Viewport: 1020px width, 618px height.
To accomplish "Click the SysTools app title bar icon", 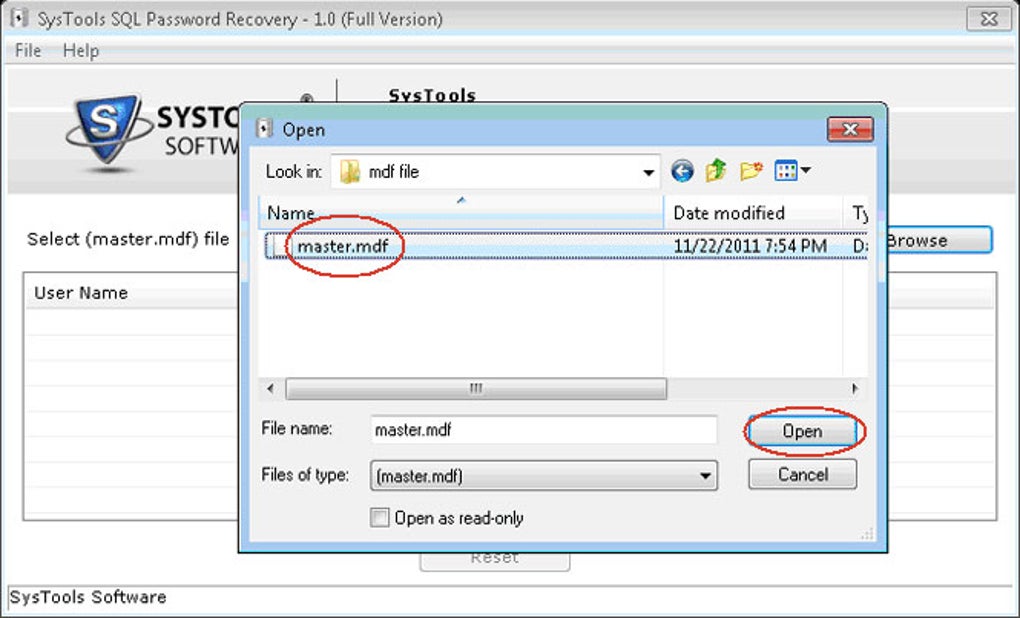I will tap(20, 18).
